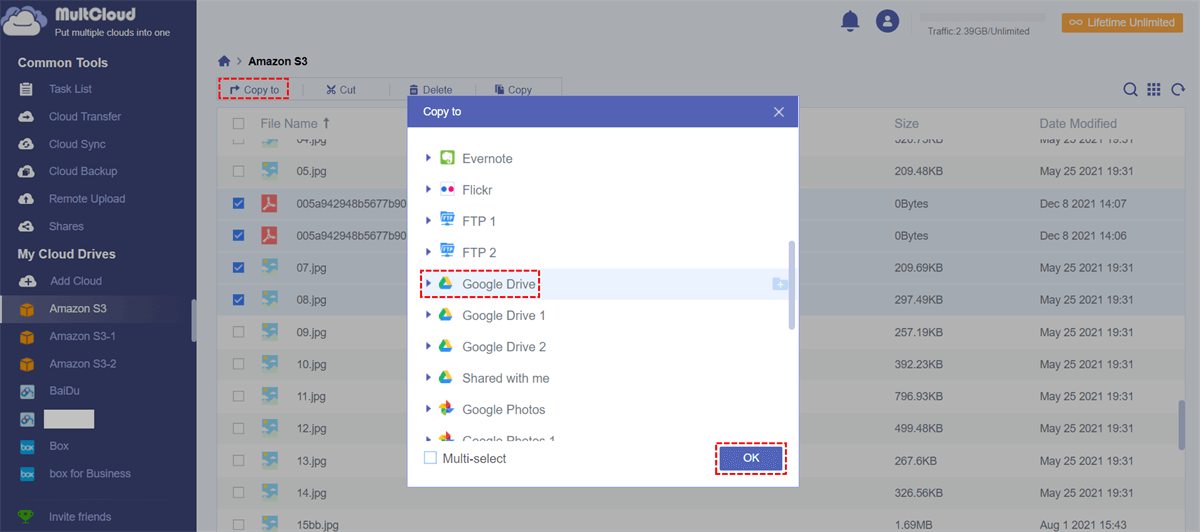The image size is (1200, 532).
Task: Toggle the select-all files checkbox
Action: click(238, 124)
